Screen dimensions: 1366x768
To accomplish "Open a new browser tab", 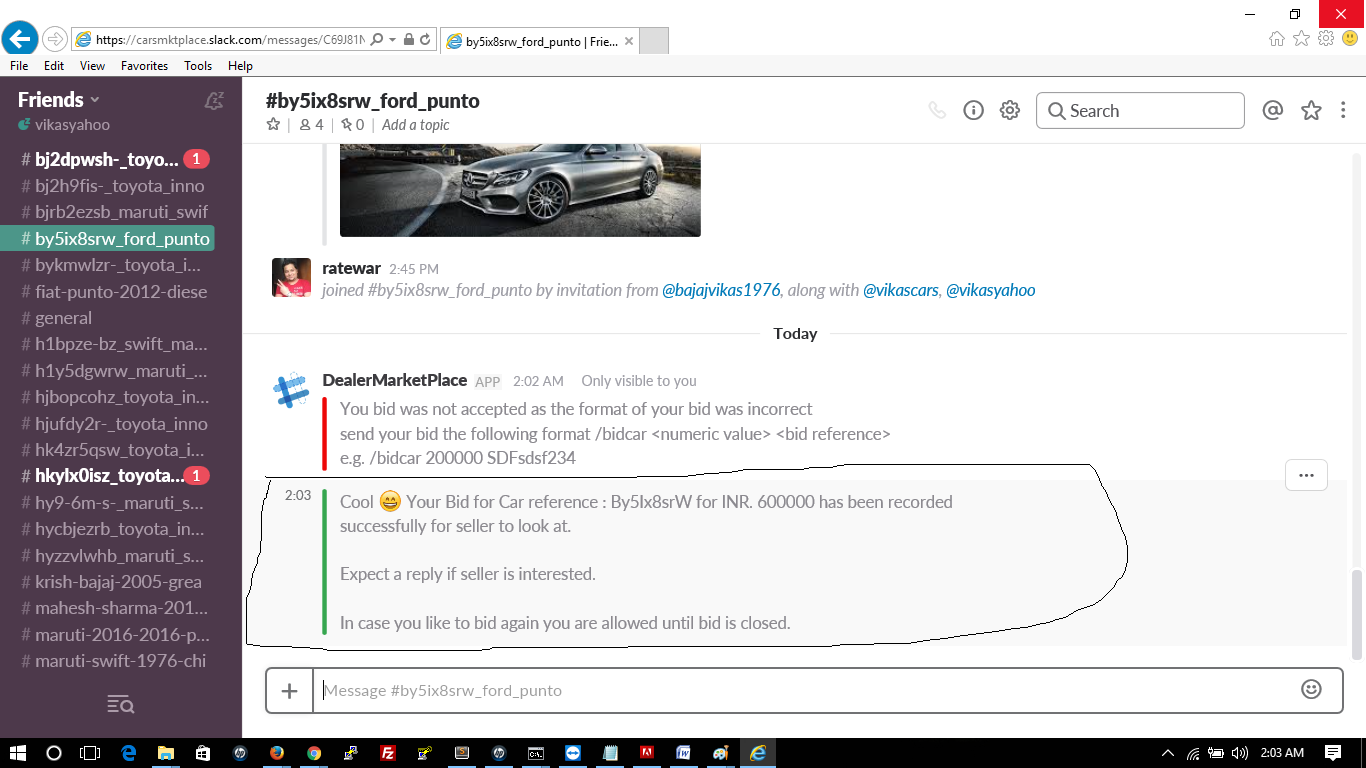I will (653, 41).
